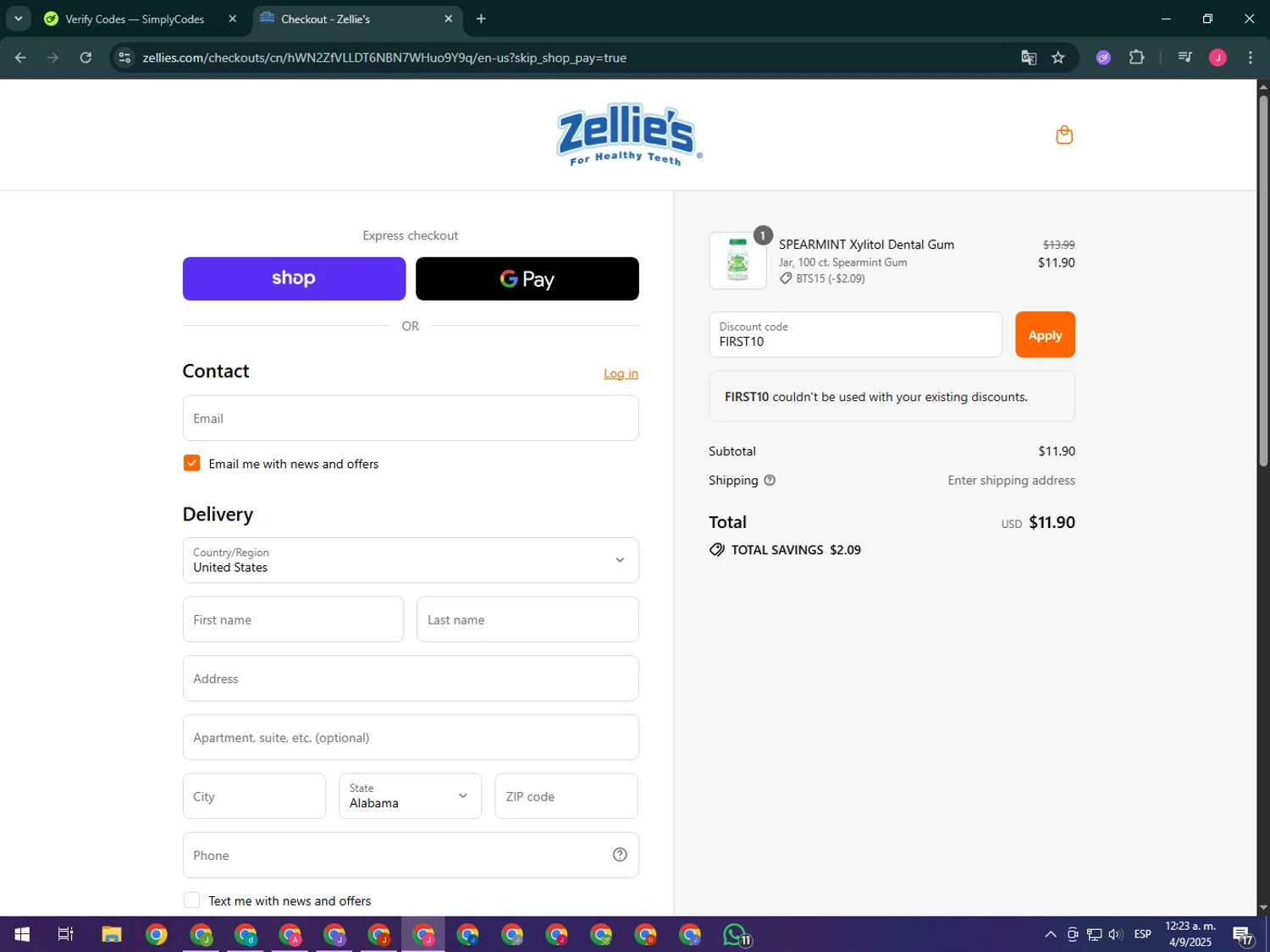Open WhatsApp from the taskbar

tap(736, 934)
